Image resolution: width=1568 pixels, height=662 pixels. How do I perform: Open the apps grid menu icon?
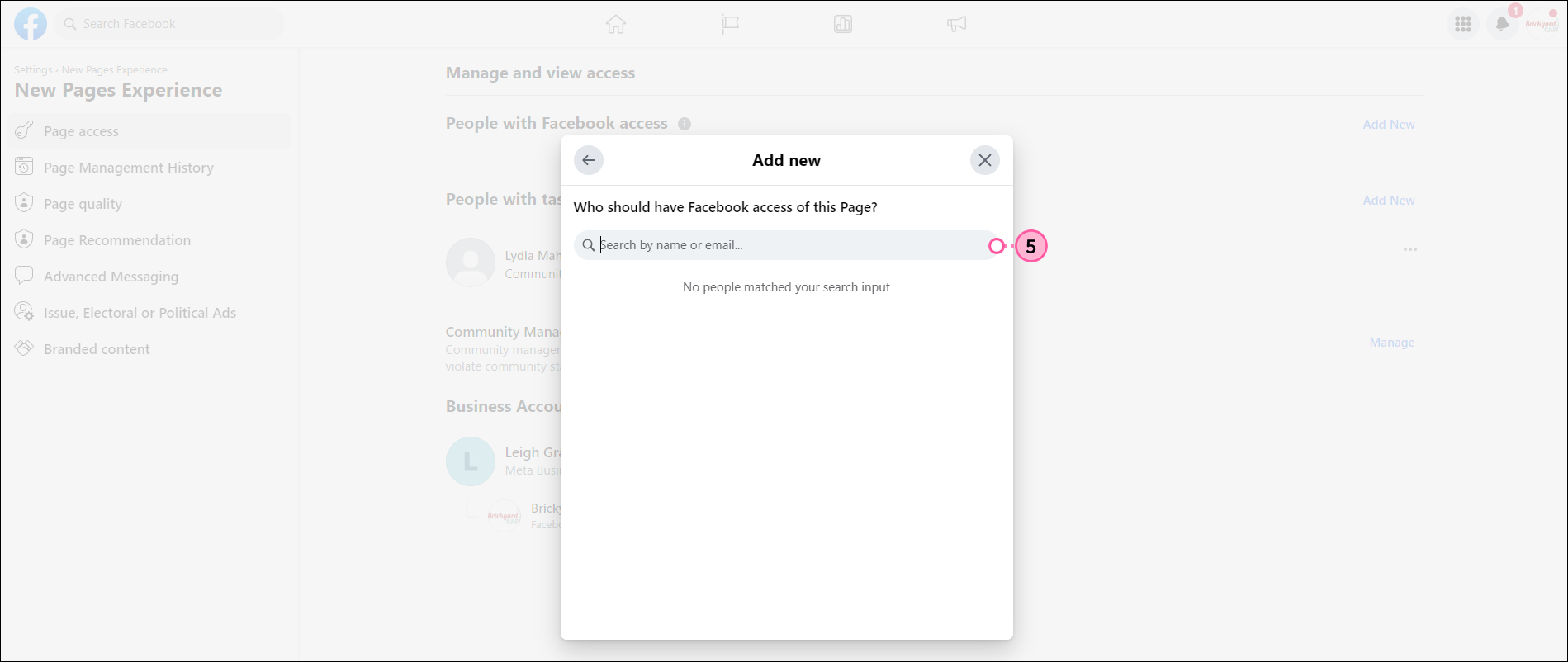coord(1463,24)
